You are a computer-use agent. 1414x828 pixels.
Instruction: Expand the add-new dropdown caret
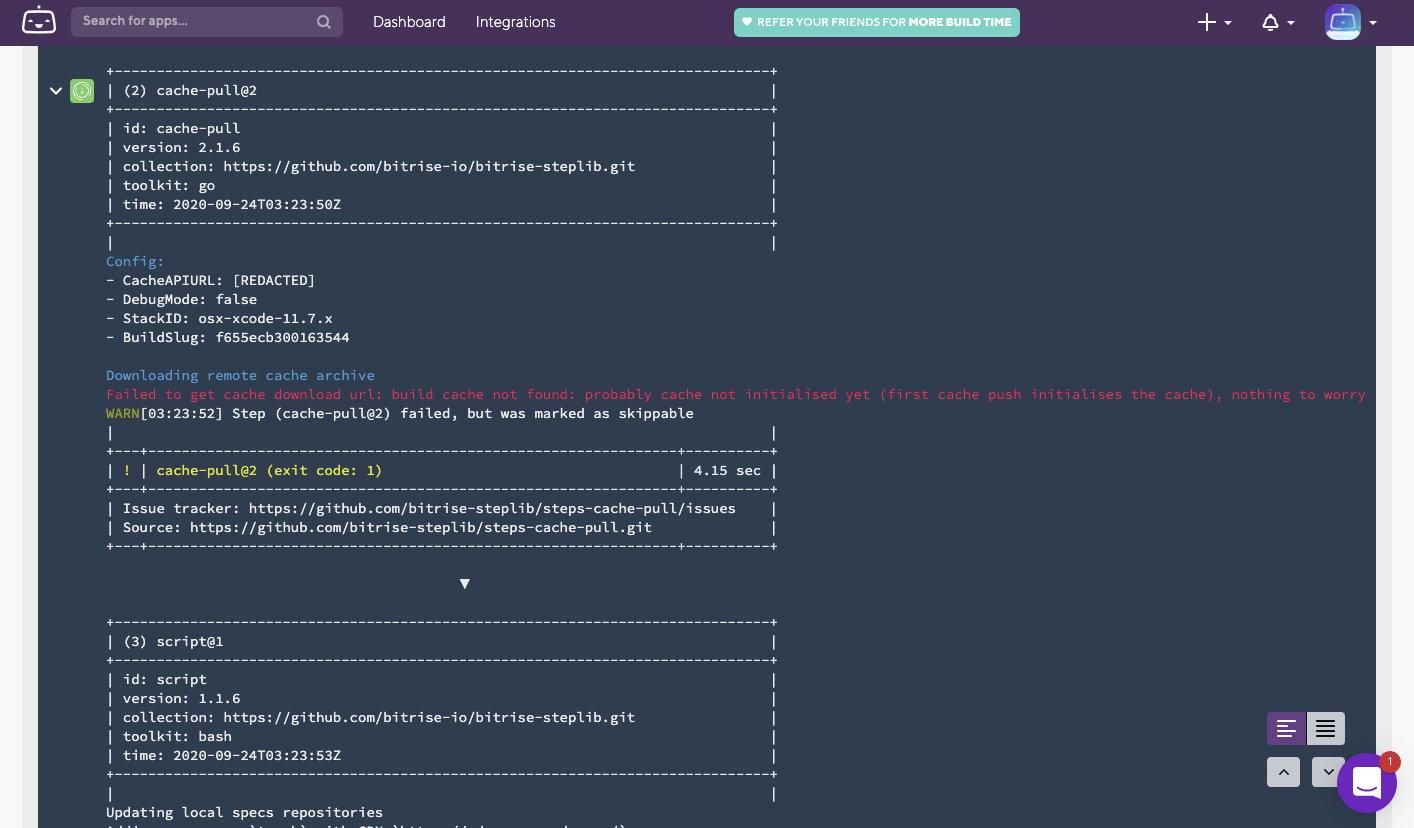pos(1228,23)
